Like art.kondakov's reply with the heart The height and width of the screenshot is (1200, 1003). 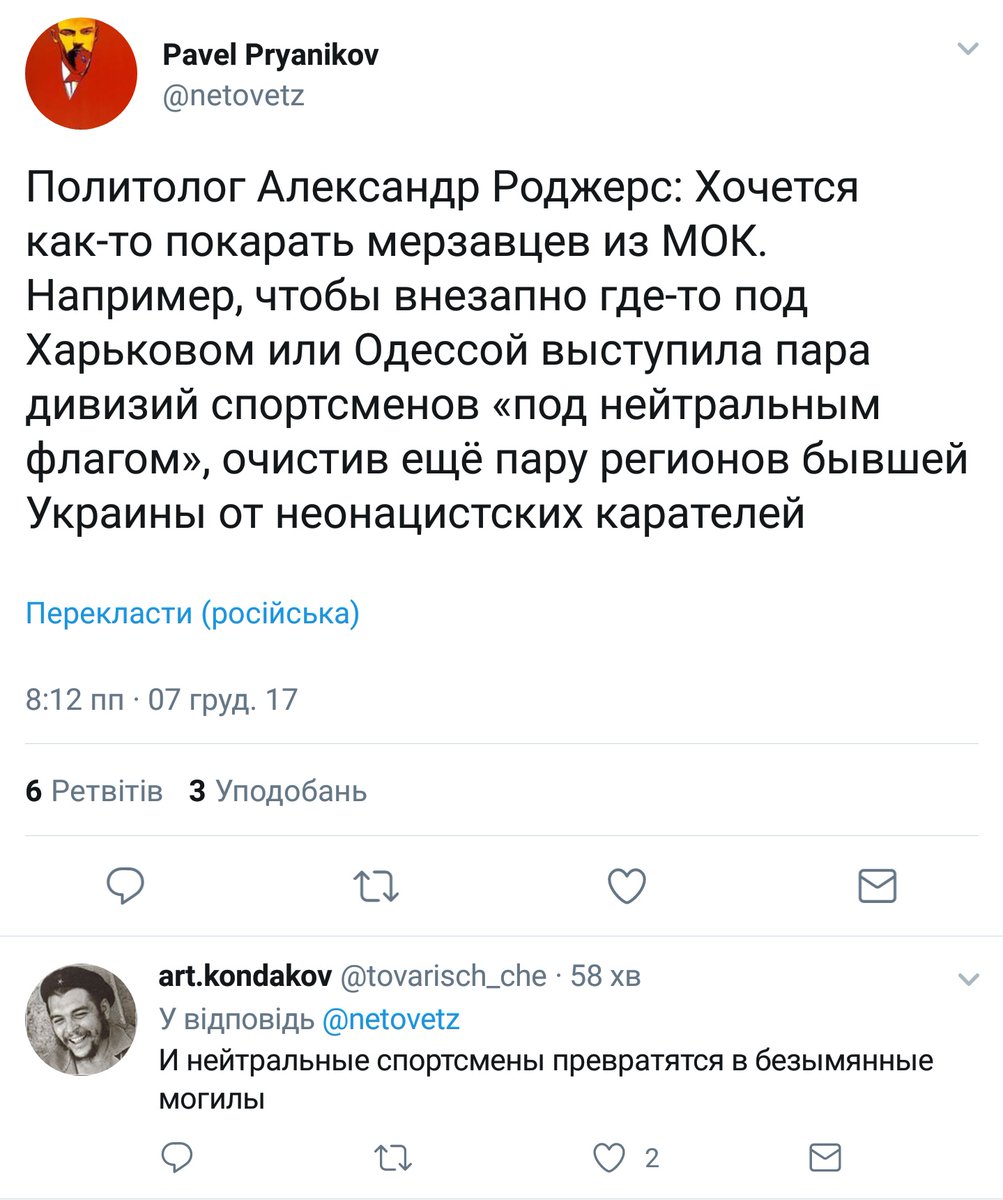(609, 1159)
